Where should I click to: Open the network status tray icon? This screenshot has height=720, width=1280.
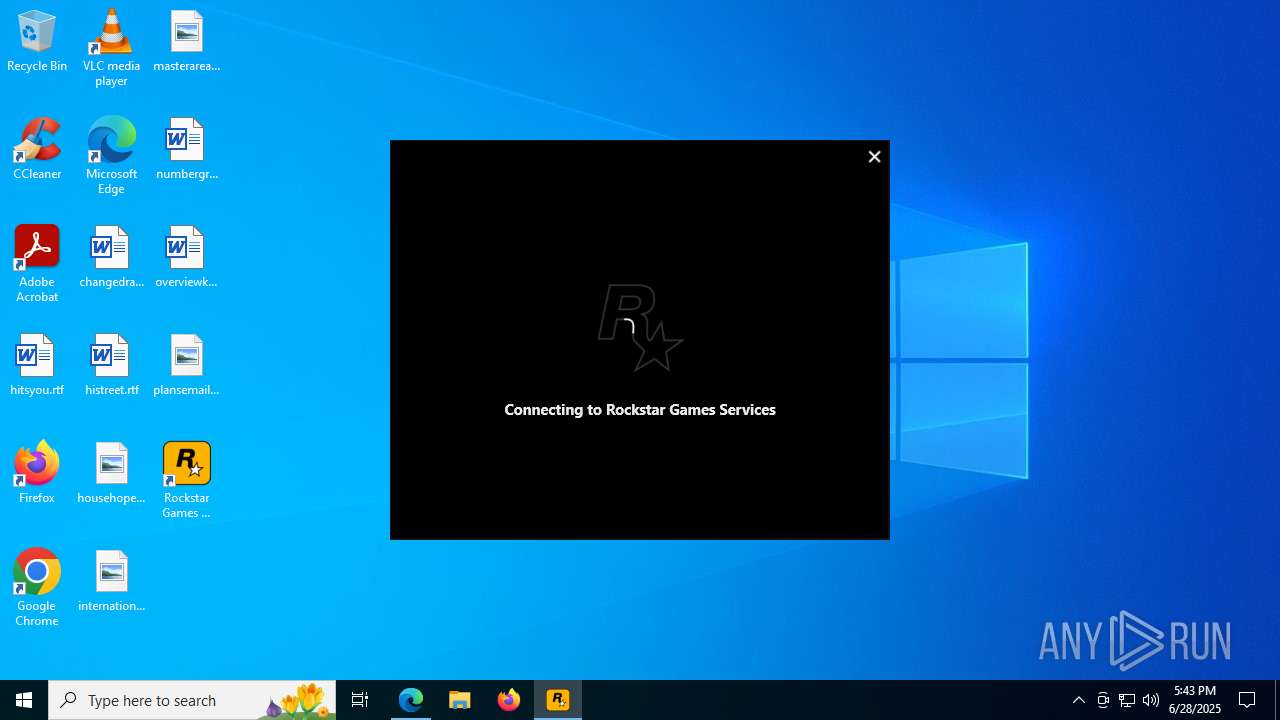[x=1127, y=700]
